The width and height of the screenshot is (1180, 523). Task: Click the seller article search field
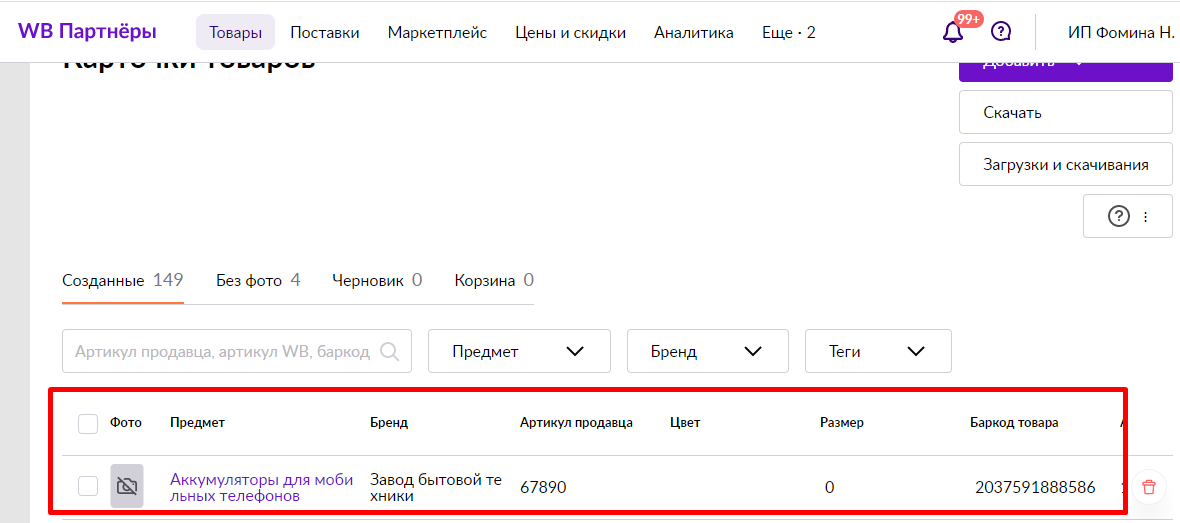pyautogui.click(x=237, y=351)
